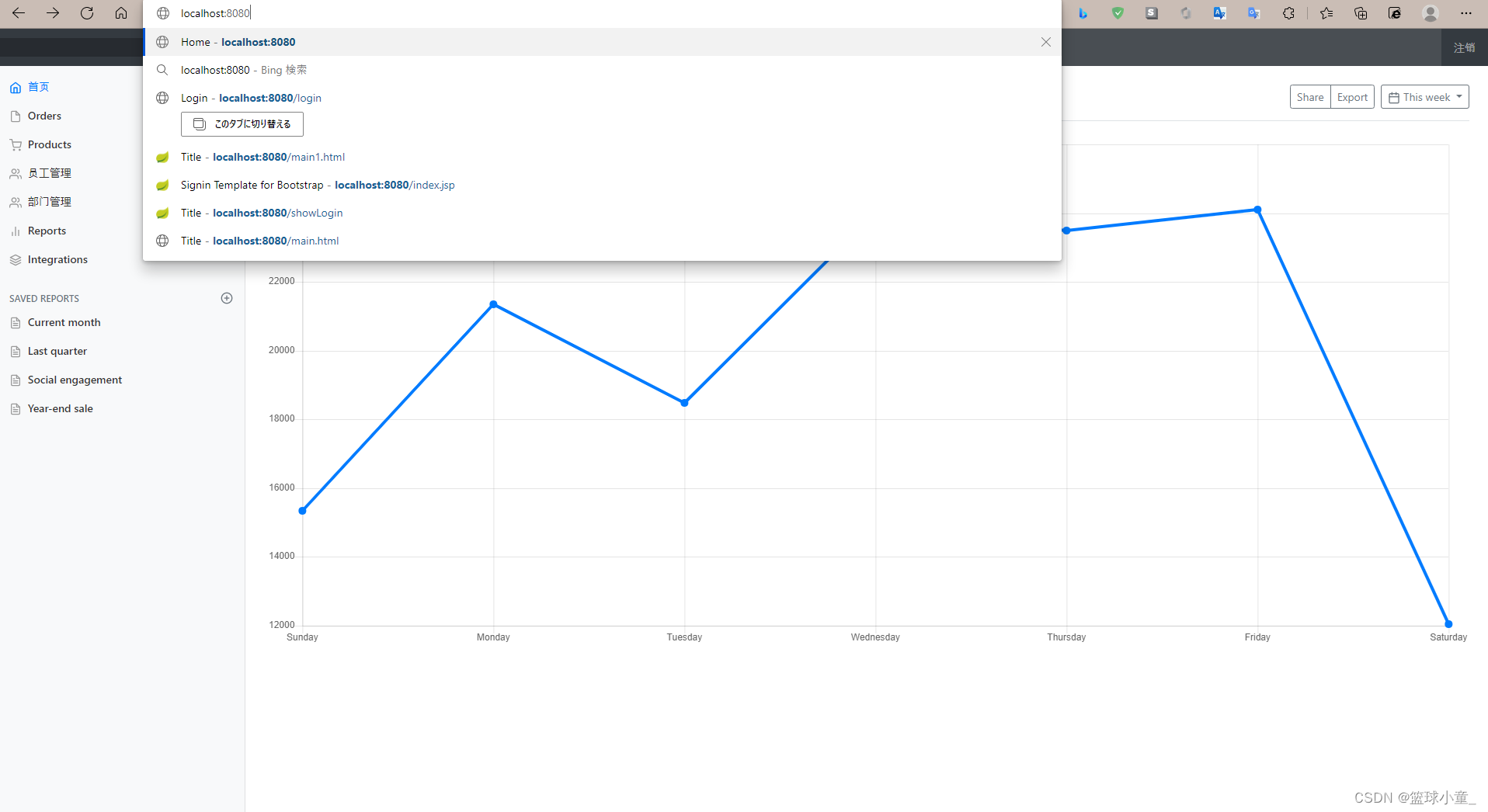Click the Saturday data point on chart

tap(1448, 623)
